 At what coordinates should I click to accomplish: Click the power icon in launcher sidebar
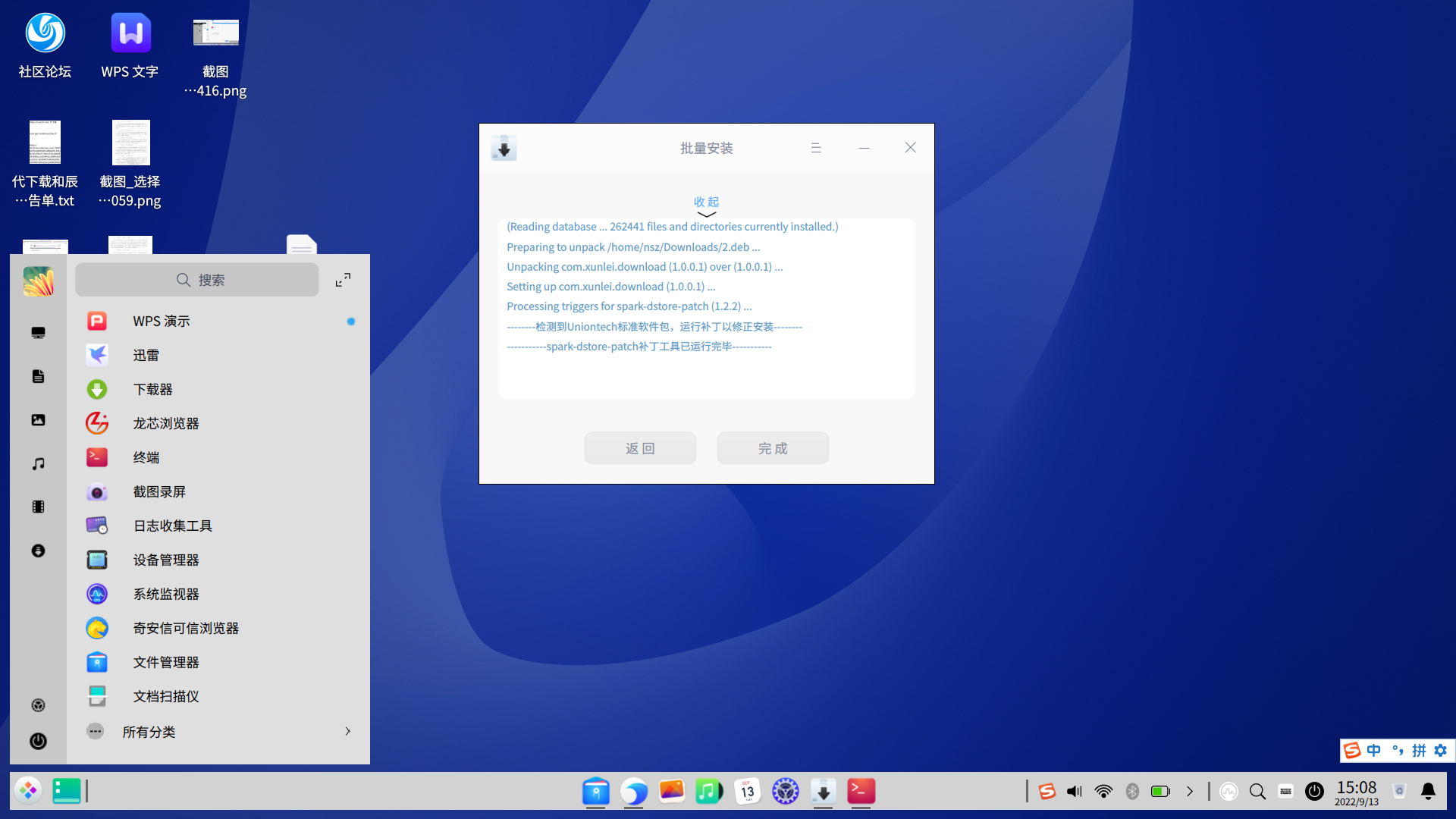tap(38, 741)
